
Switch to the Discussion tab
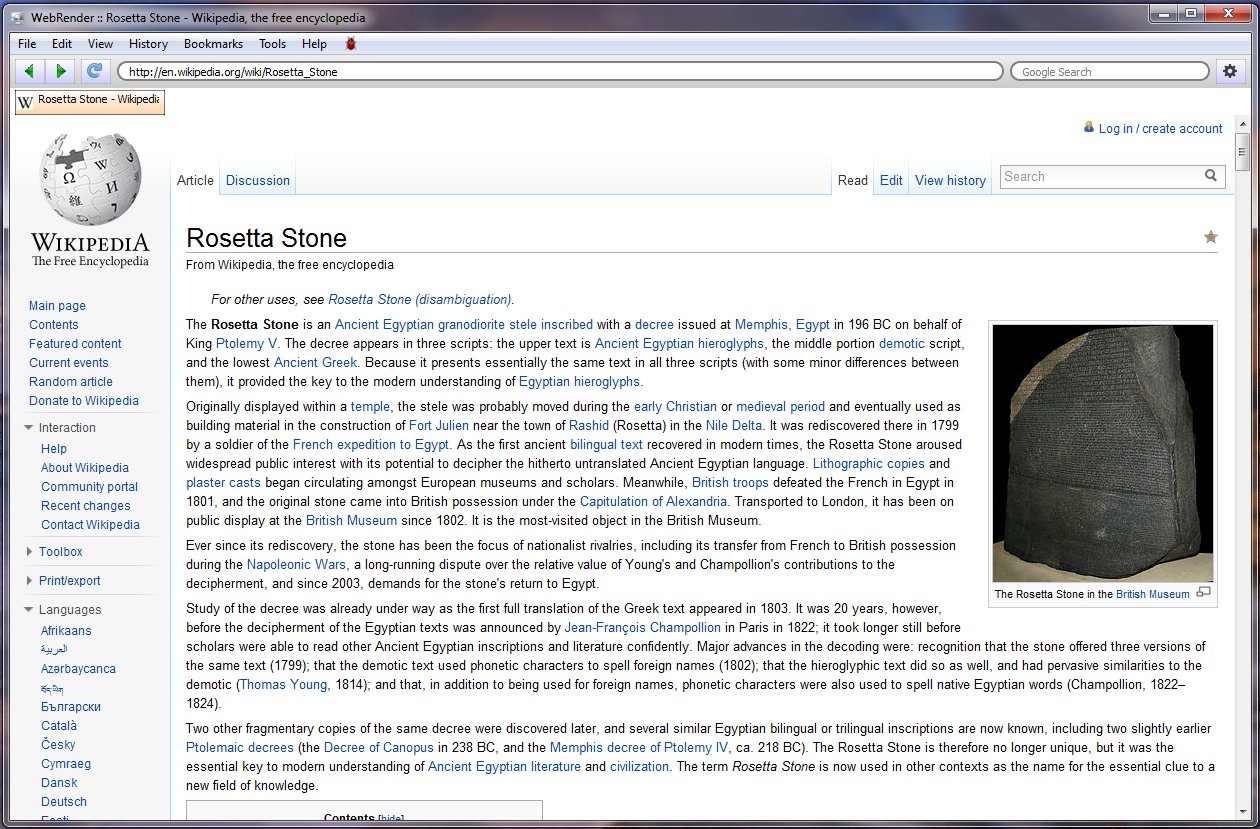(258, 180)
